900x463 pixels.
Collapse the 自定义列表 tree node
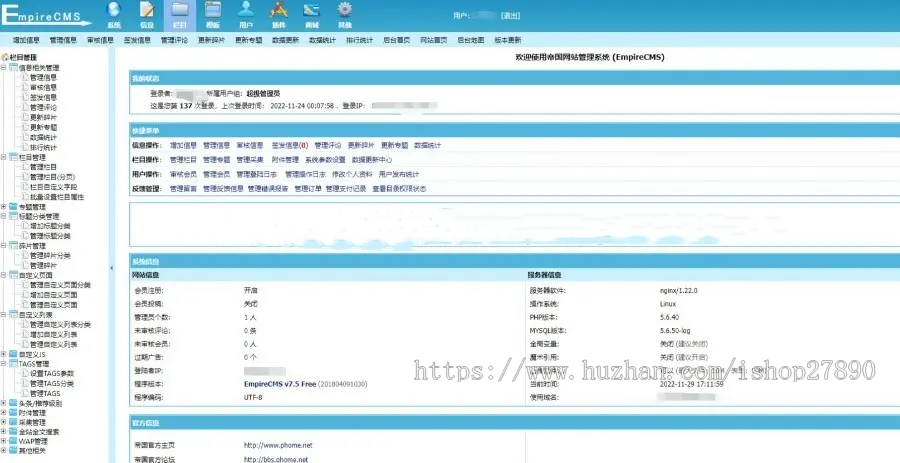(4, 315)
